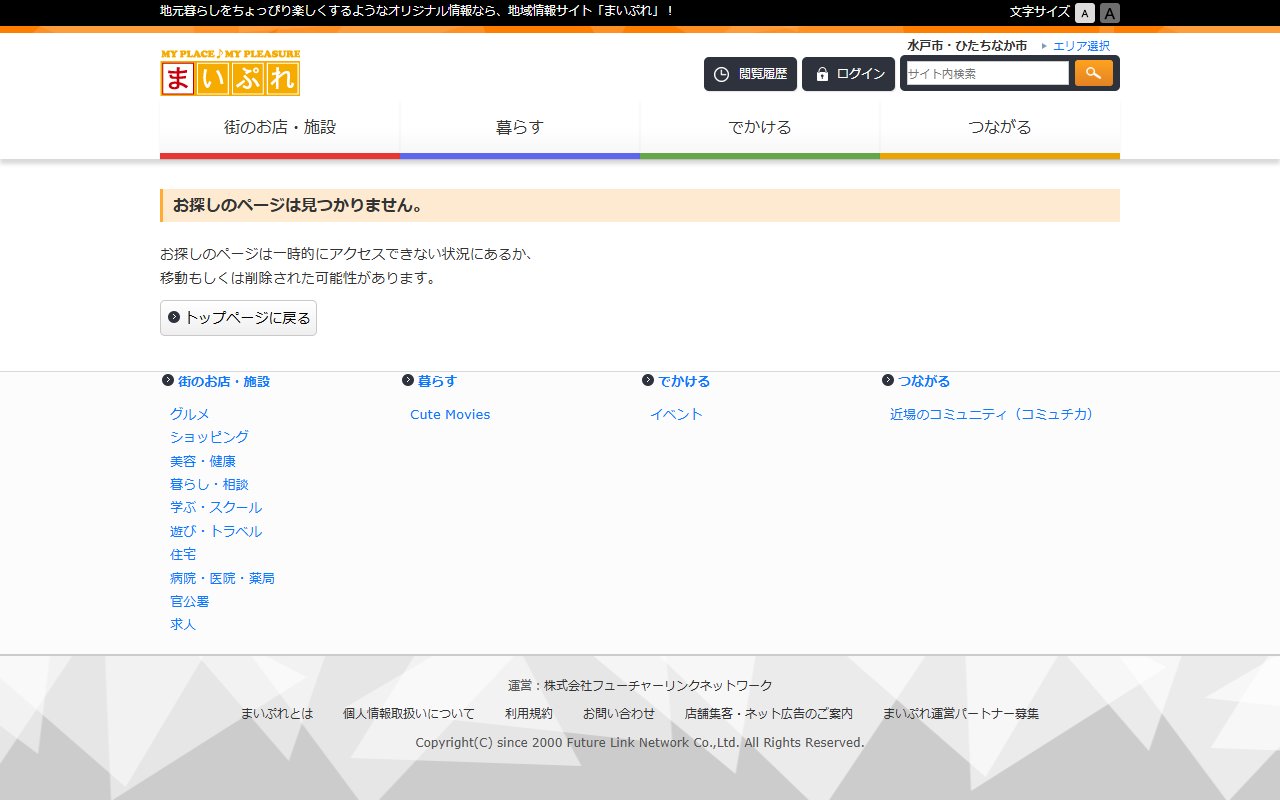The width and height of the screenshot is (1280, 800).
Task: Open the グルメ link
Action: 190,414
